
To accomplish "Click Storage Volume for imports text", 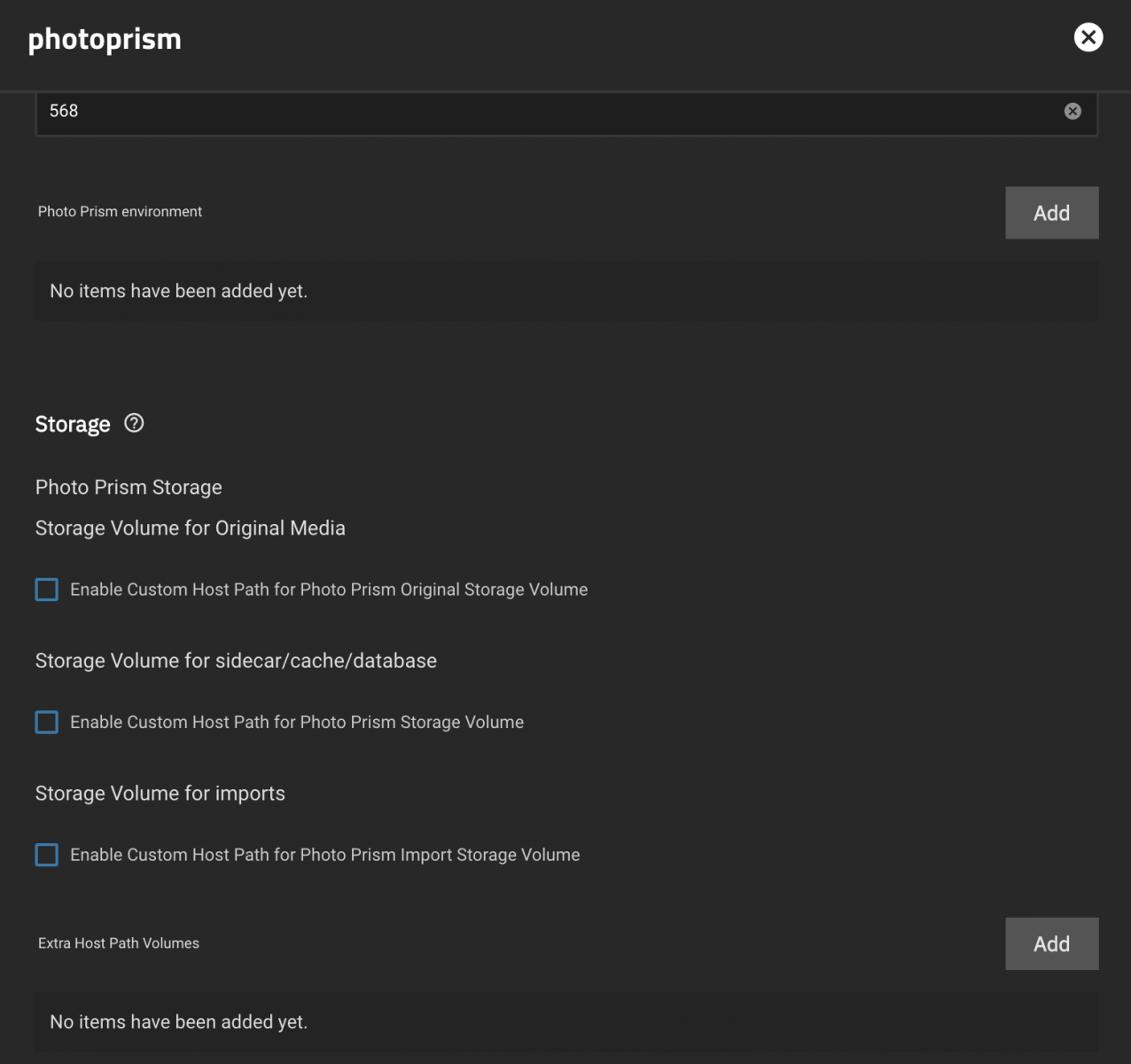I will (160, 794).
